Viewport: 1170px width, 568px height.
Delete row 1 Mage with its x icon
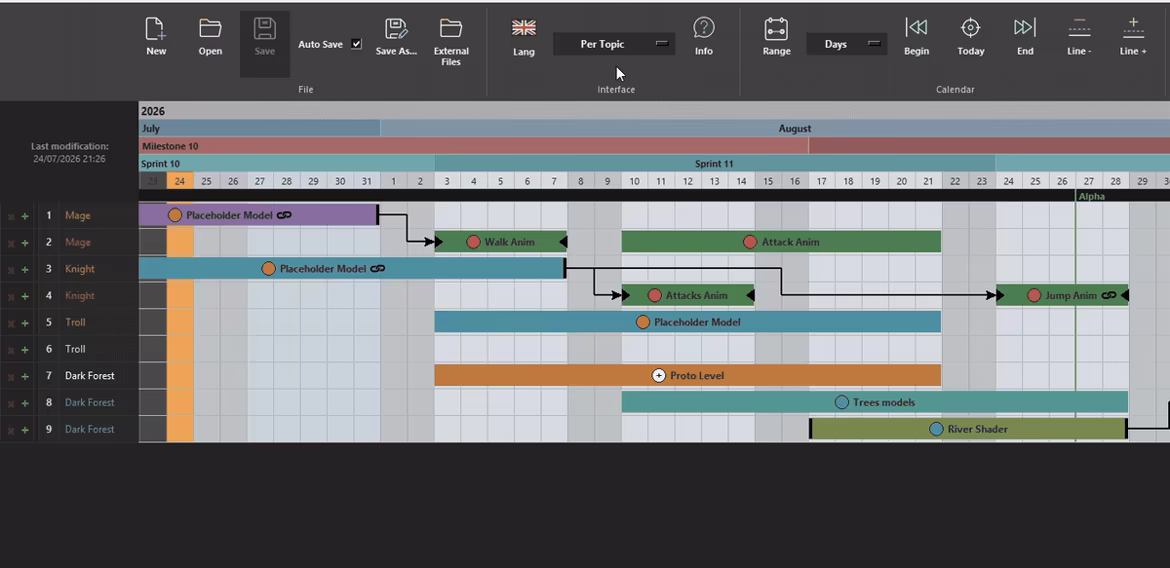tap(10, 216)
